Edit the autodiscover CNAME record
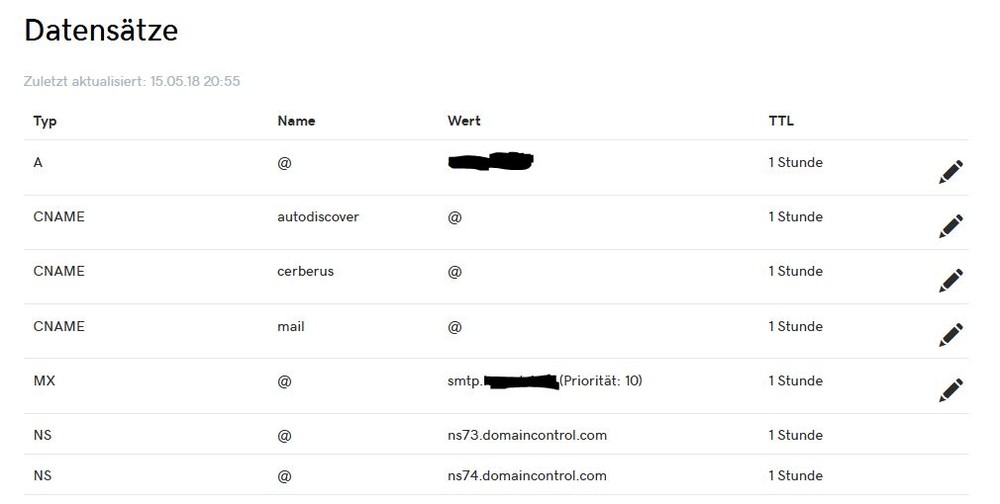Image resolution: width=1000 pixels, height=504 pixels. 951,226
